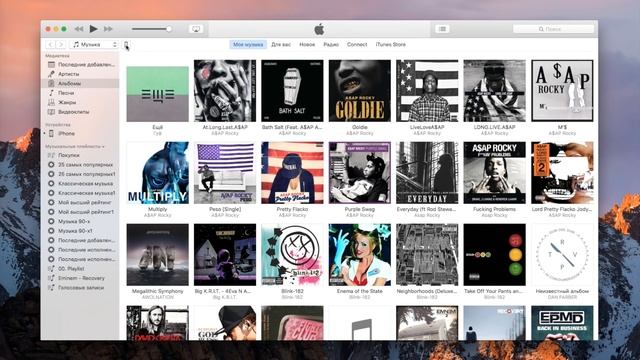Click the iPhone device button beside Музыка
This screenshot has width=640, height=360.
coord(127,44)
